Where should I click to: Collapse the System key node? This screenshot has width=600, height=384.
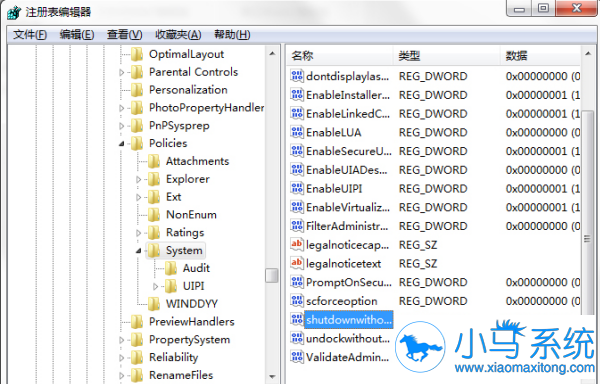[139, 251]
